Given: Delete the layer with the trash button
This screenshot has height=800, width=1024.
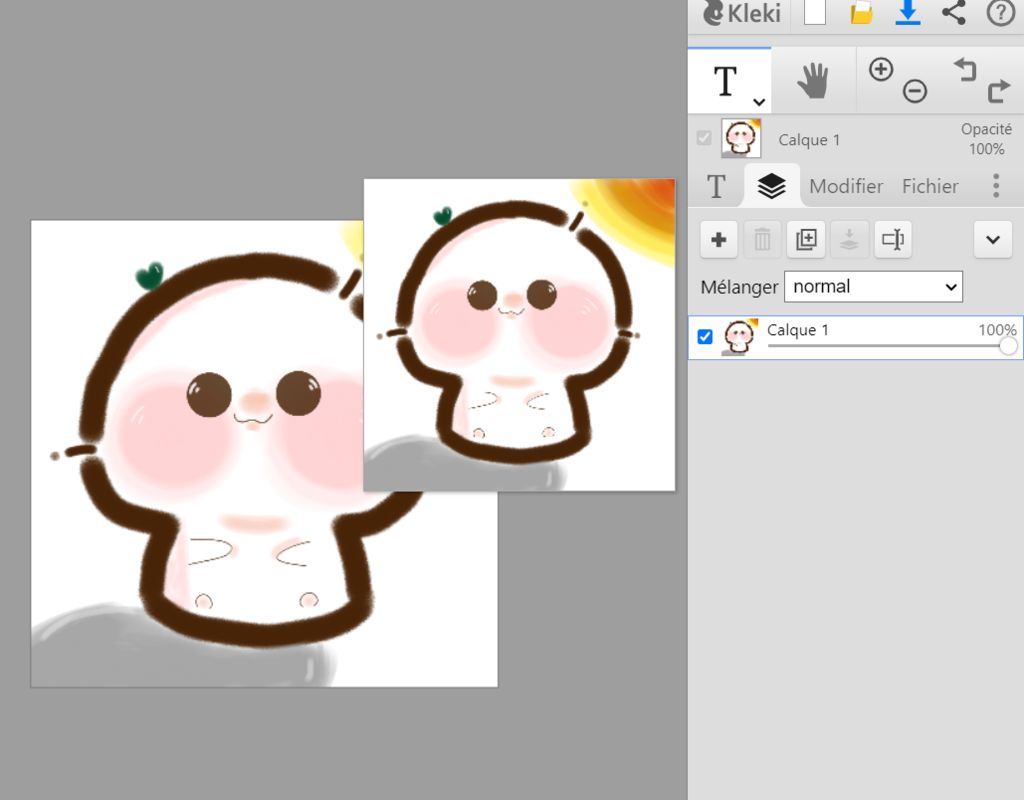Looking at the screenshot, I should pyautogui.click(x=762, y=239).
